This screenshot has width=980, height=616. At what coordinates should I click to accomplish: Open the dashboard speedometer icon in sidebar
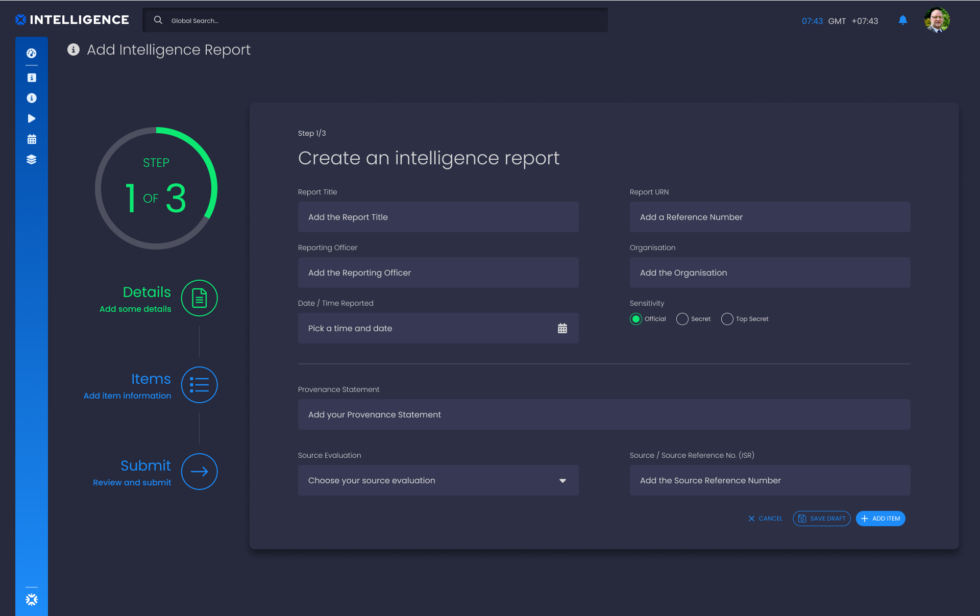(31, 53)
